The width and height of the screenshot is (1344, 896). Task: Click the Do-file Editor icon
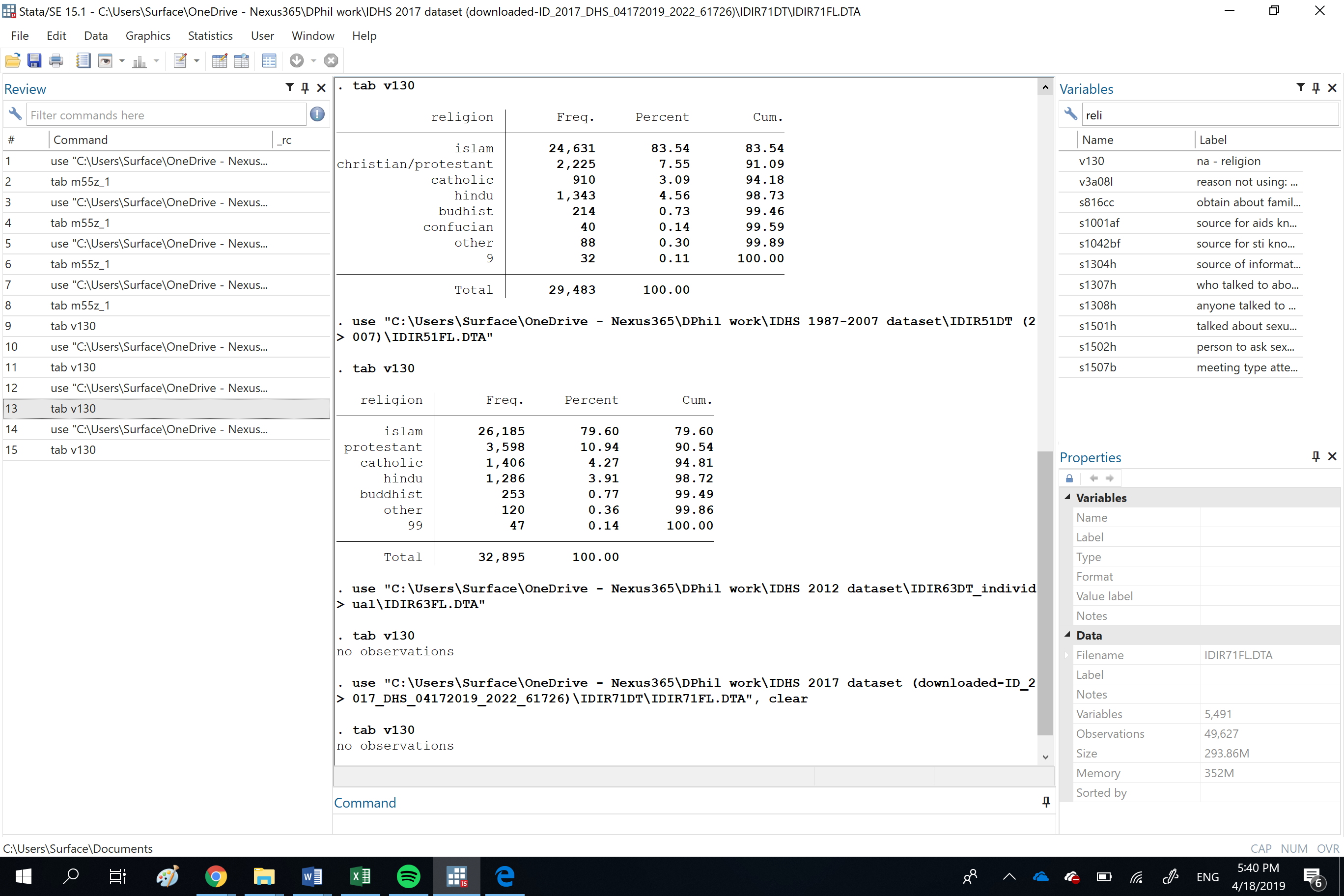coord(180,60)
